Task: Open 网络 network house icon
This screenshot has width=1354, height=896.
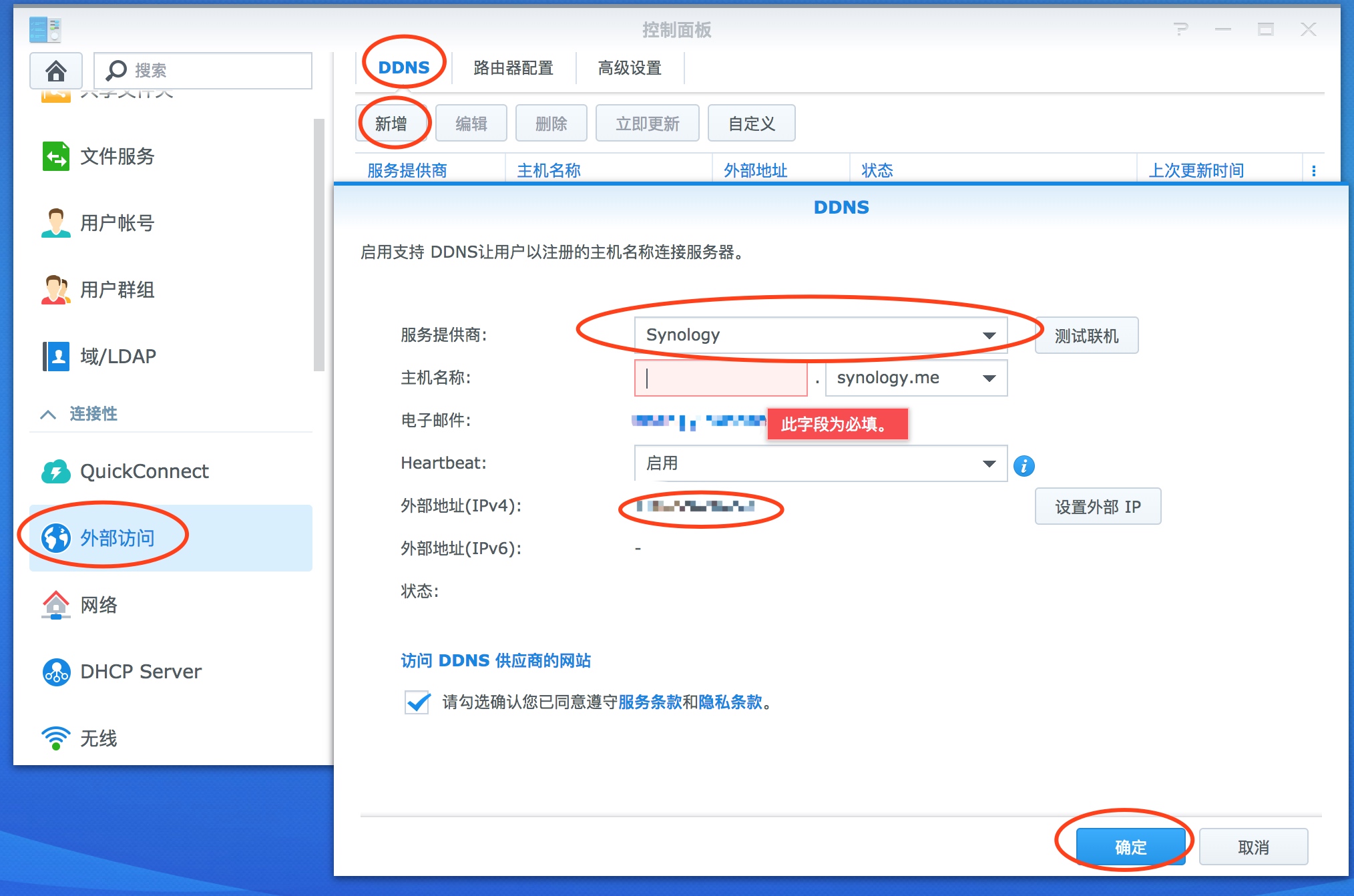Action: [55, 605]
